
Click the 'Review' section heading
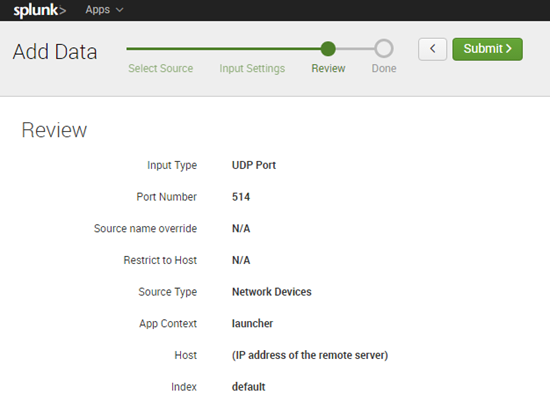coord(54,130)
